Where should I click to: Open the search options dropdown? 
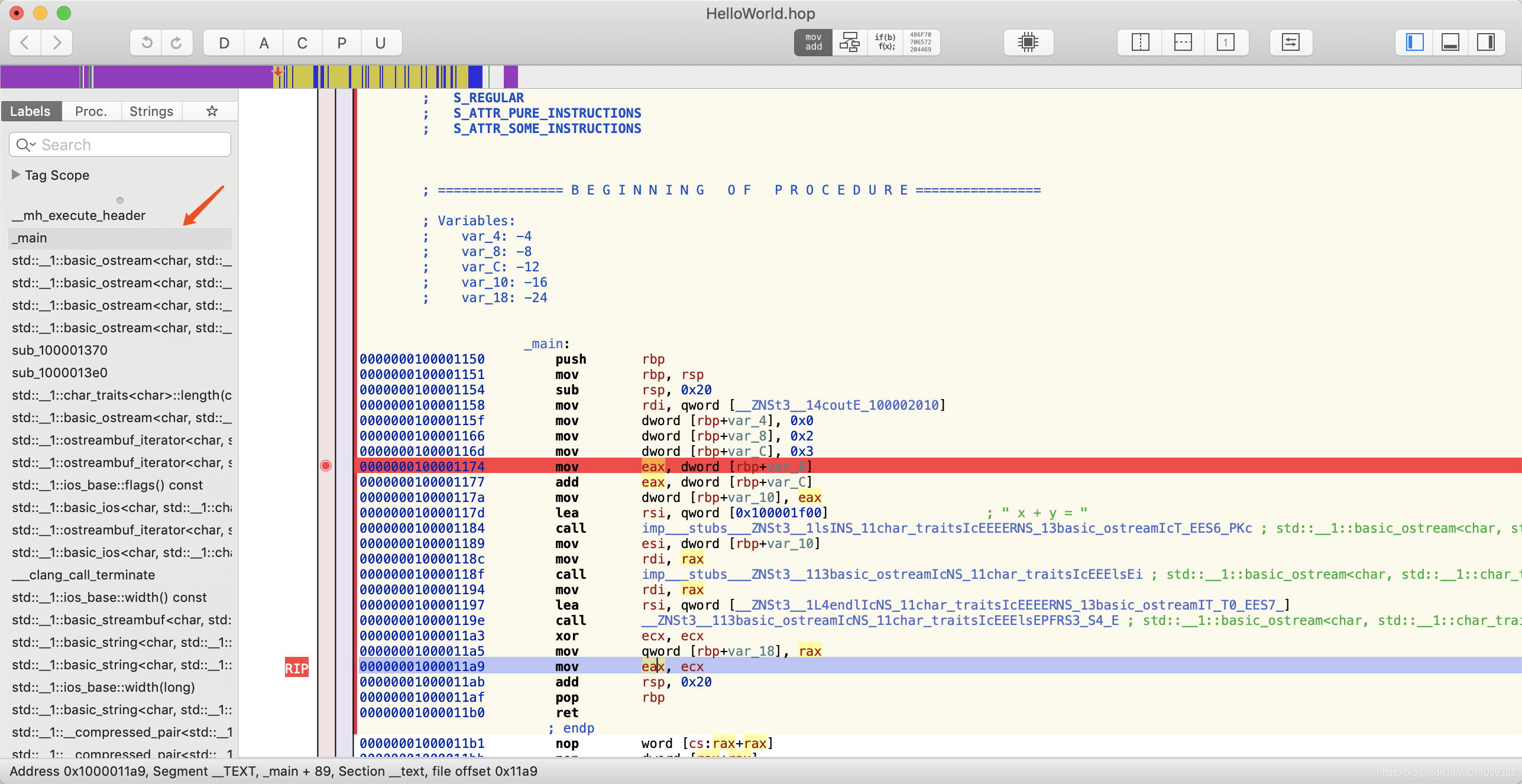click(25, 145)
